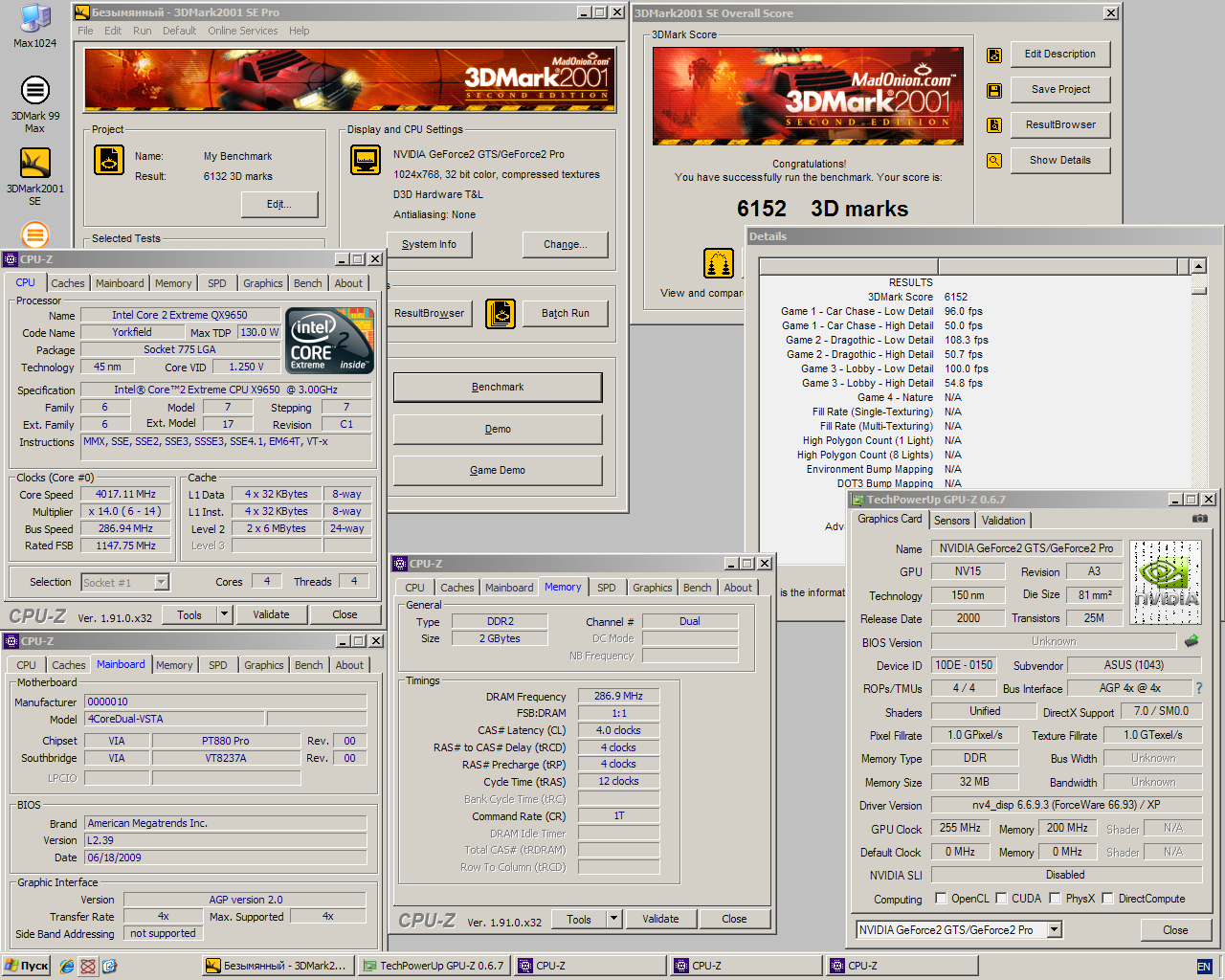Click the Details scrollbar up arrow
The image size is (1225, 980).
pos(1198,266)
